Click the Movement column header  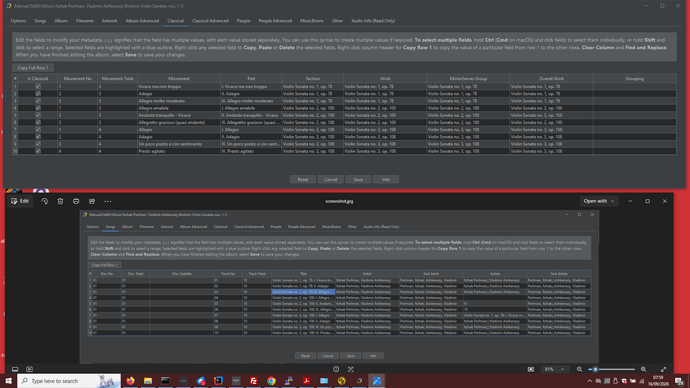[x=179, y=79]
